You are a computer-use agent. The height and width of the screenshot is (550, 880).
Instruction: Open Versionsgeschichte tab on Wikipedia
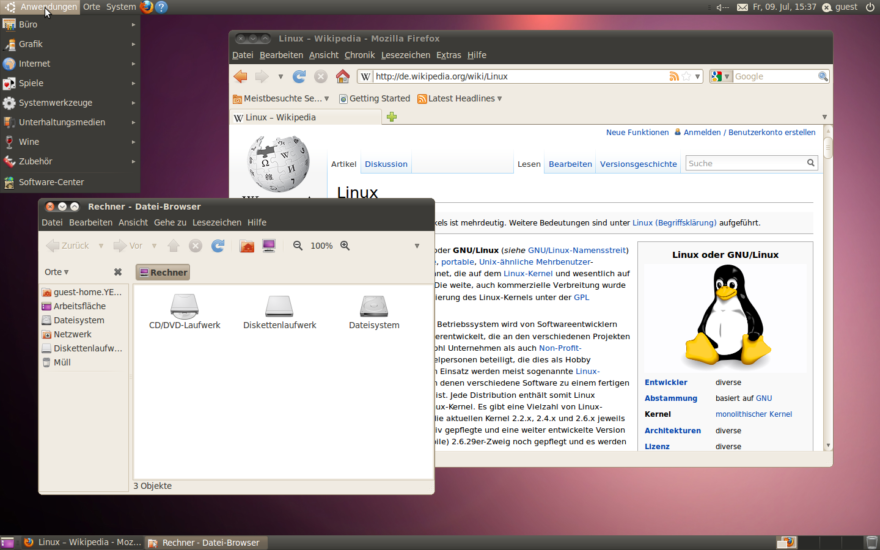[x=638, y=164]
